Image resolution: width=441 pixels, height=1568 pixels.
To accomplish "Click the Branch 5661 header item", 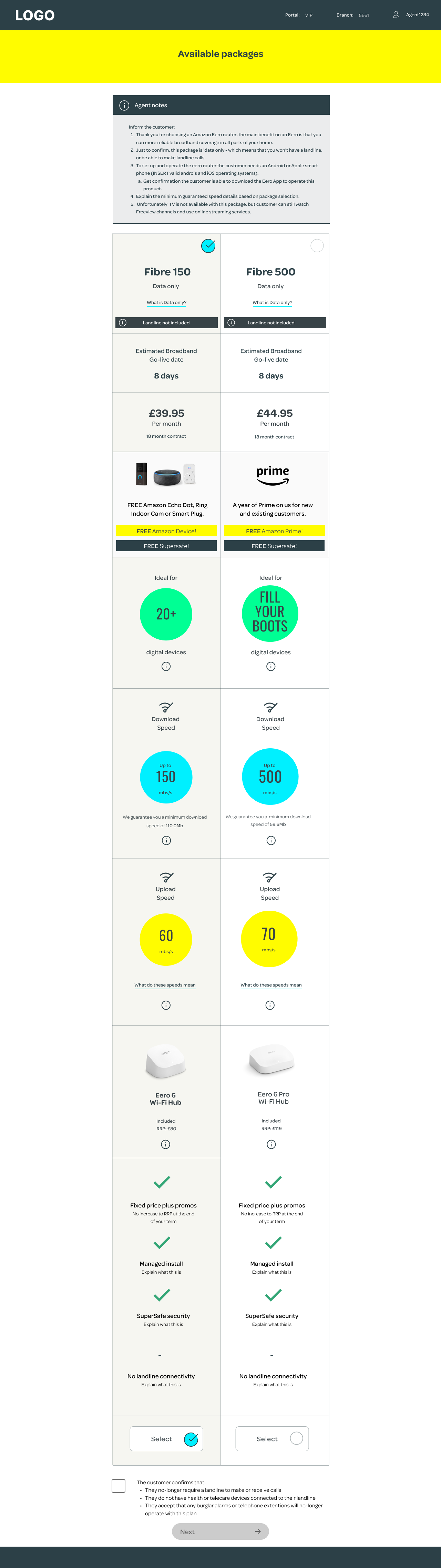I will 353,15.
